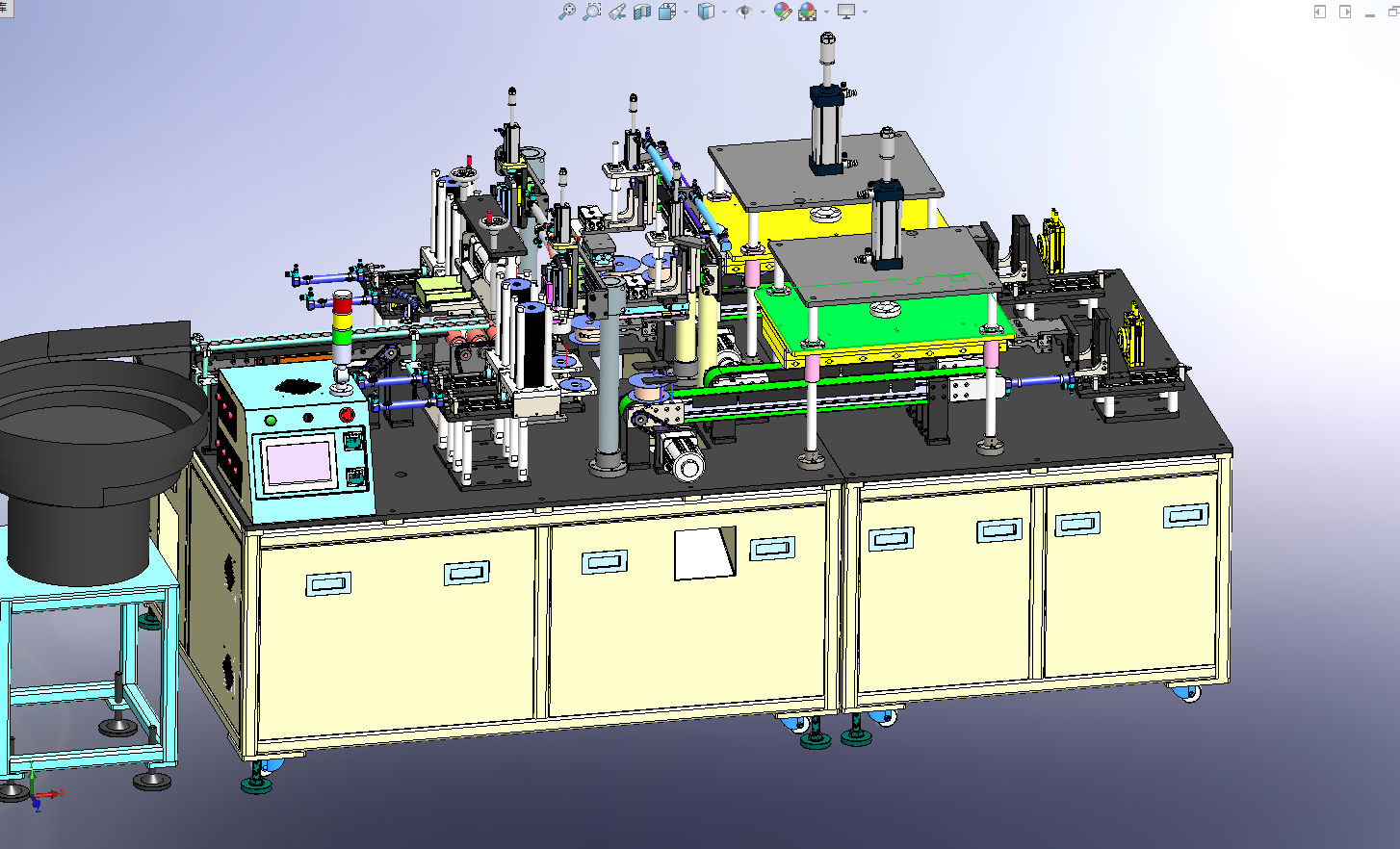The width and height of the screenshot is (1400, 849).
Task: Toggle the Section View tool
Action: click(x=642, y=12)
